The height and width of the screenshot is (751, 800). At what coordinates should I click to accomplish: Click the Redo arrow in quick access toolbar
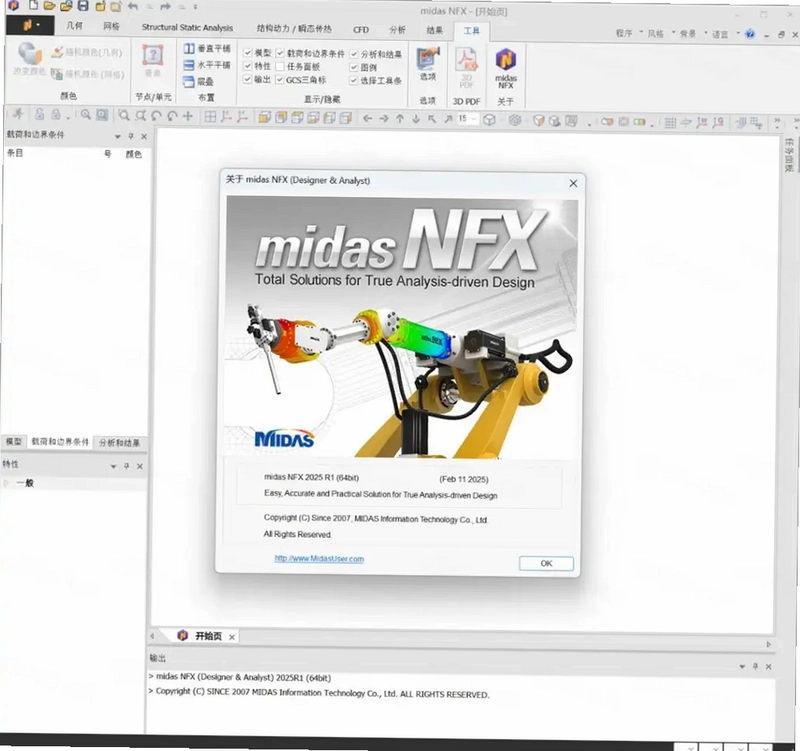(165, 7)
